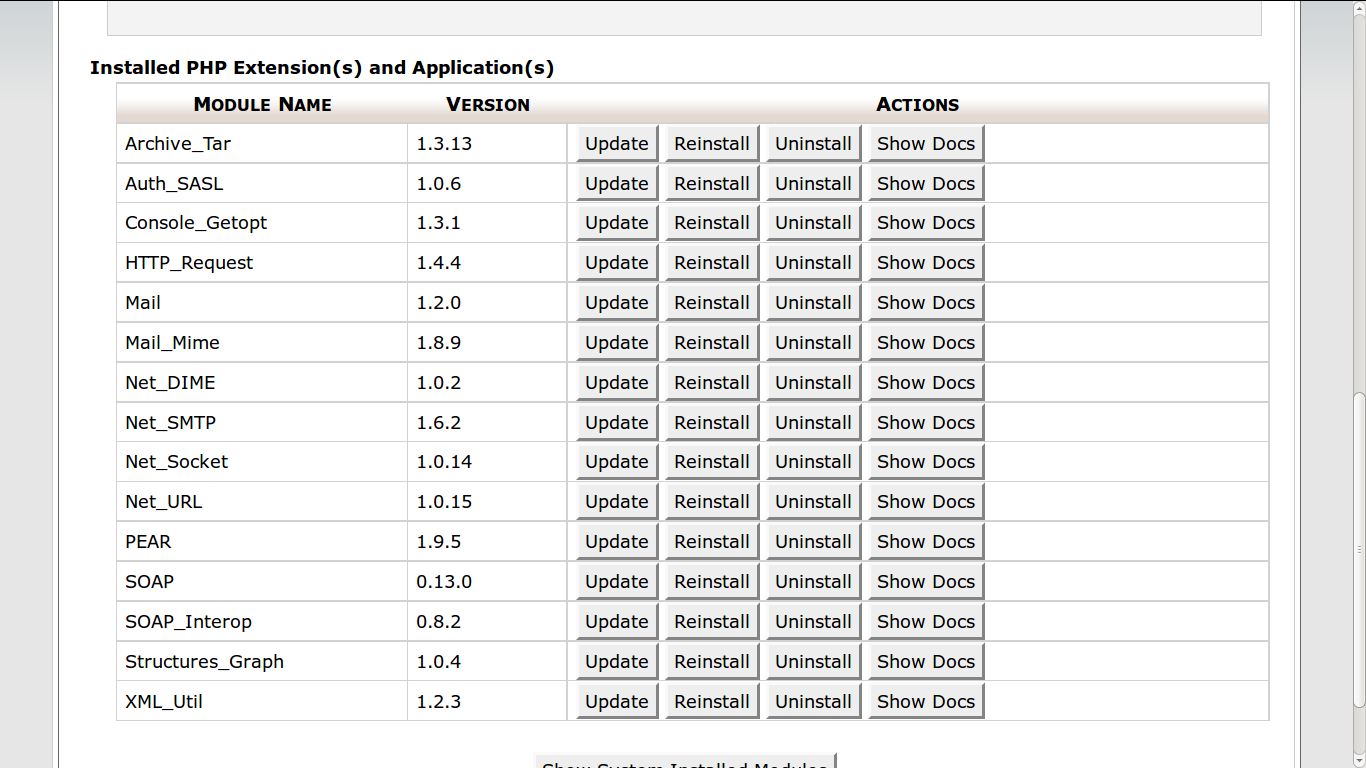Update the Auth_SASL module
The width and height of the screenshot is (1366, 768).
pos(617,183)
